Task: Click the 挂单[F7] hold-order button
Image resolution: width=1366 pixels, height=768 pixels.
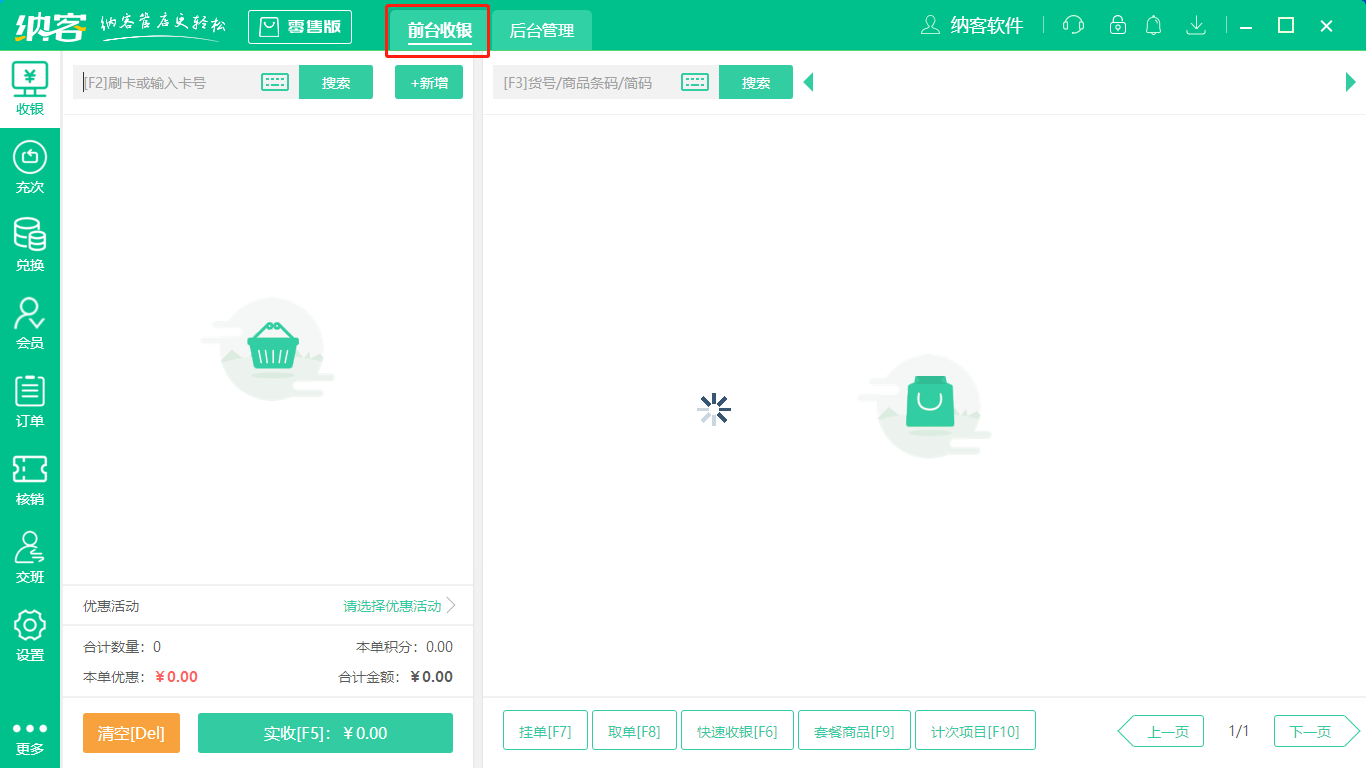Action: pos(545,730)
